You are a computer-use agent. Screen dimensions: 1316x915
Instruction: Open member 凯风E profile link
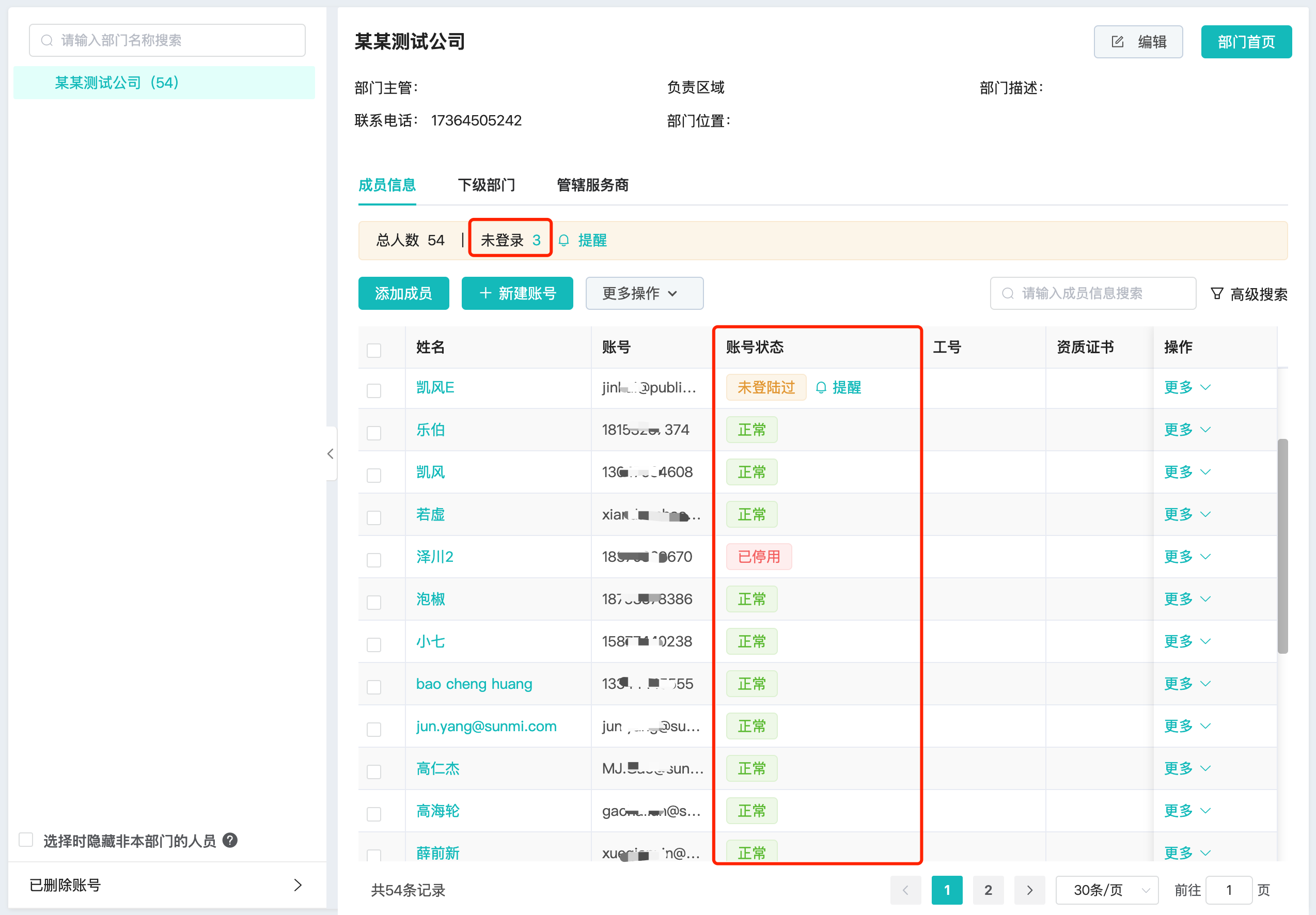coord(435,388)
